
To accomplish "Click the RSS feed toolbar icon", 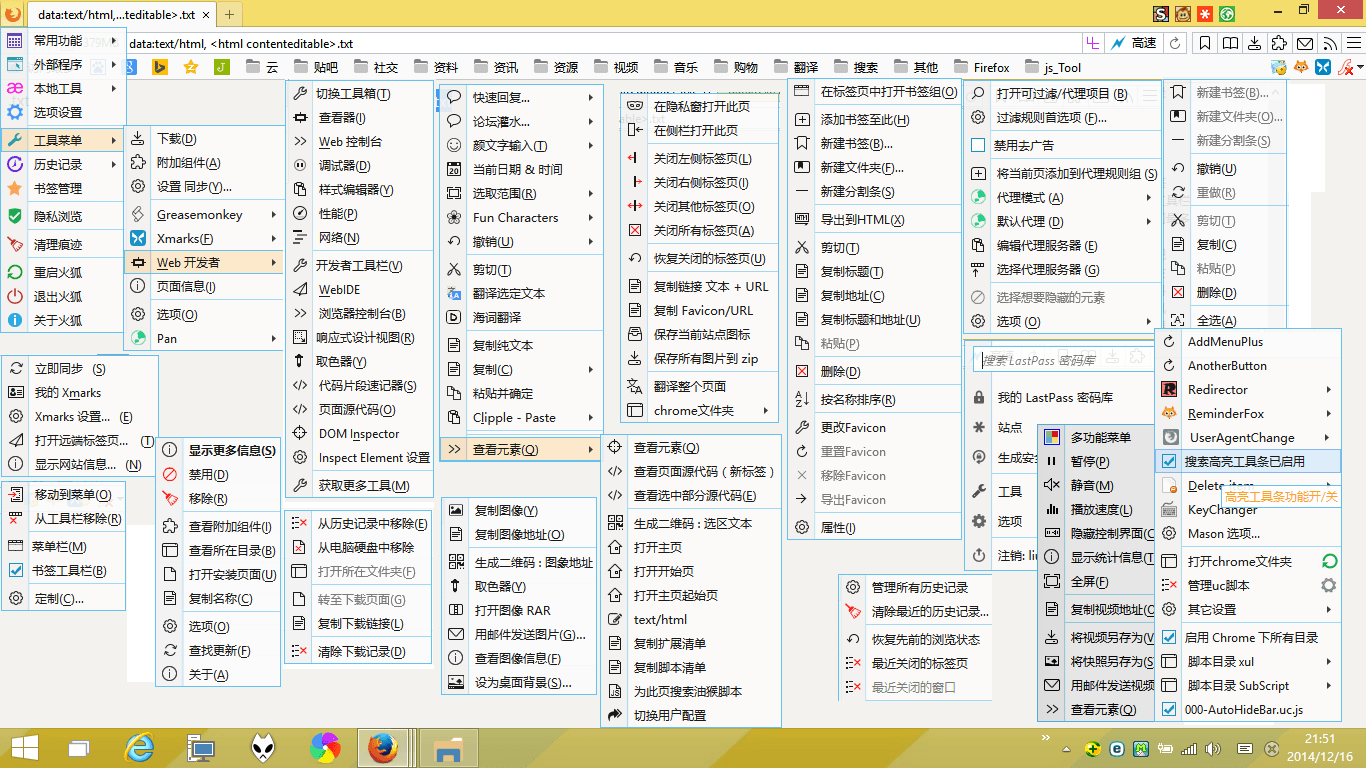I will pos(1330,43).
